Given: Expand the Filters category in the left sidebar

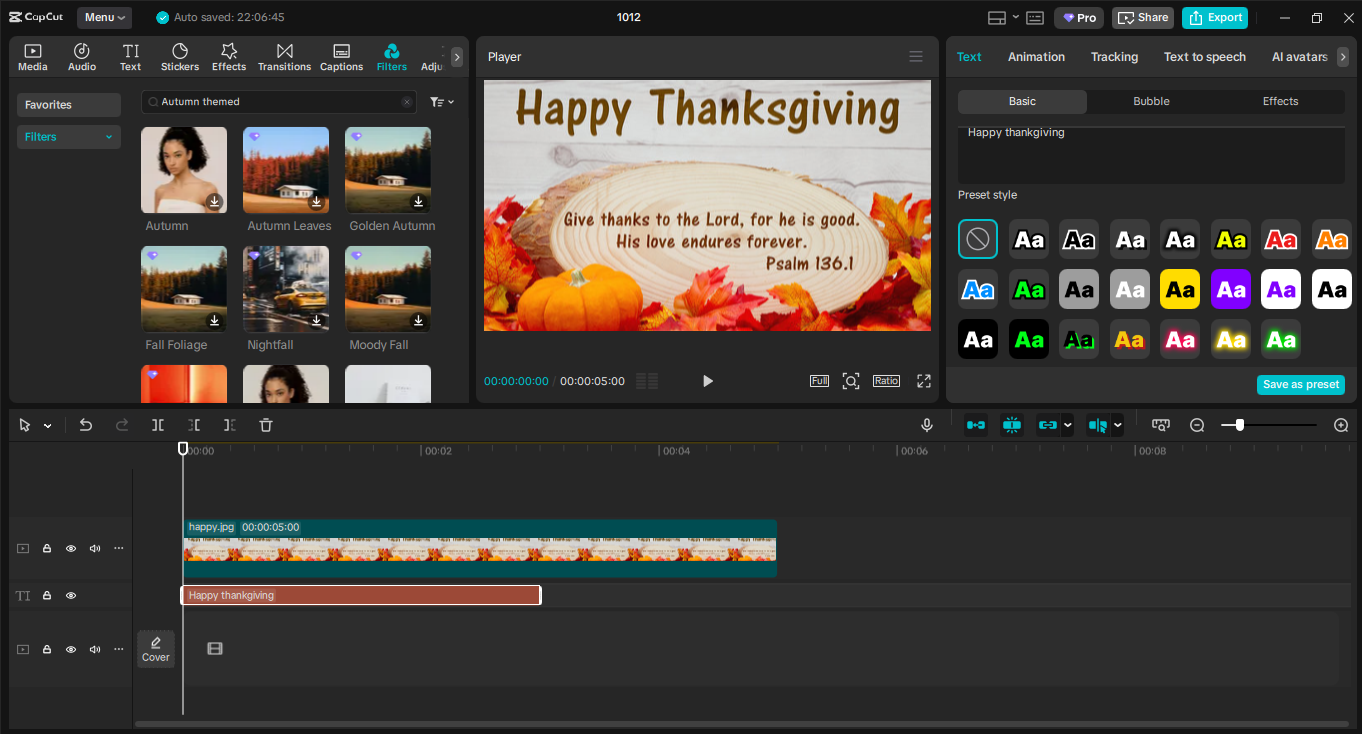Looking at the screenshot, I should tap(68, 136).
